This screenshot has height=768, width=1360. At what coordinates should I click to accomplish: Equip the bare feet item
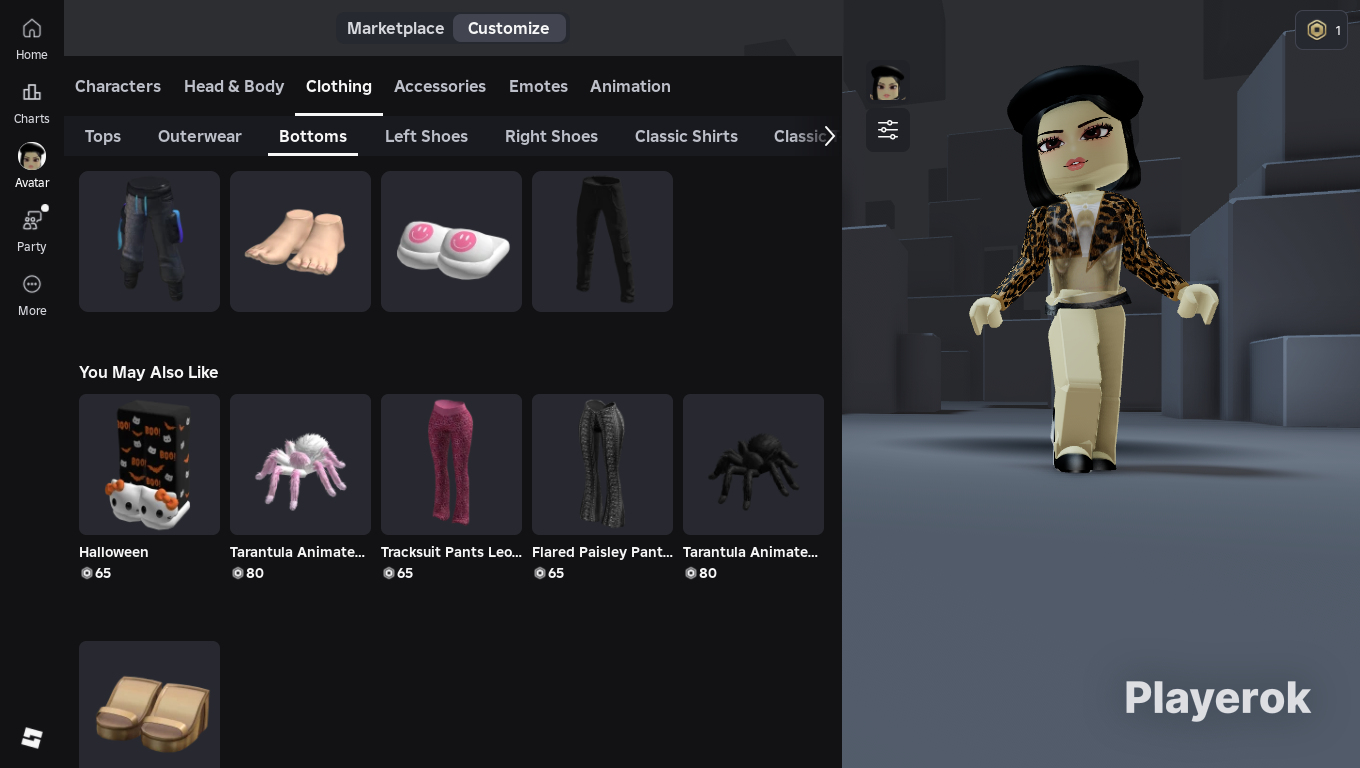click(300, 241)
